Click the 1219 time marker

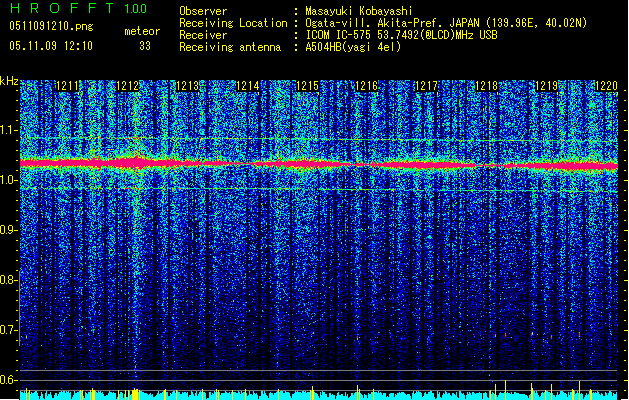click(x=546, y=86)
